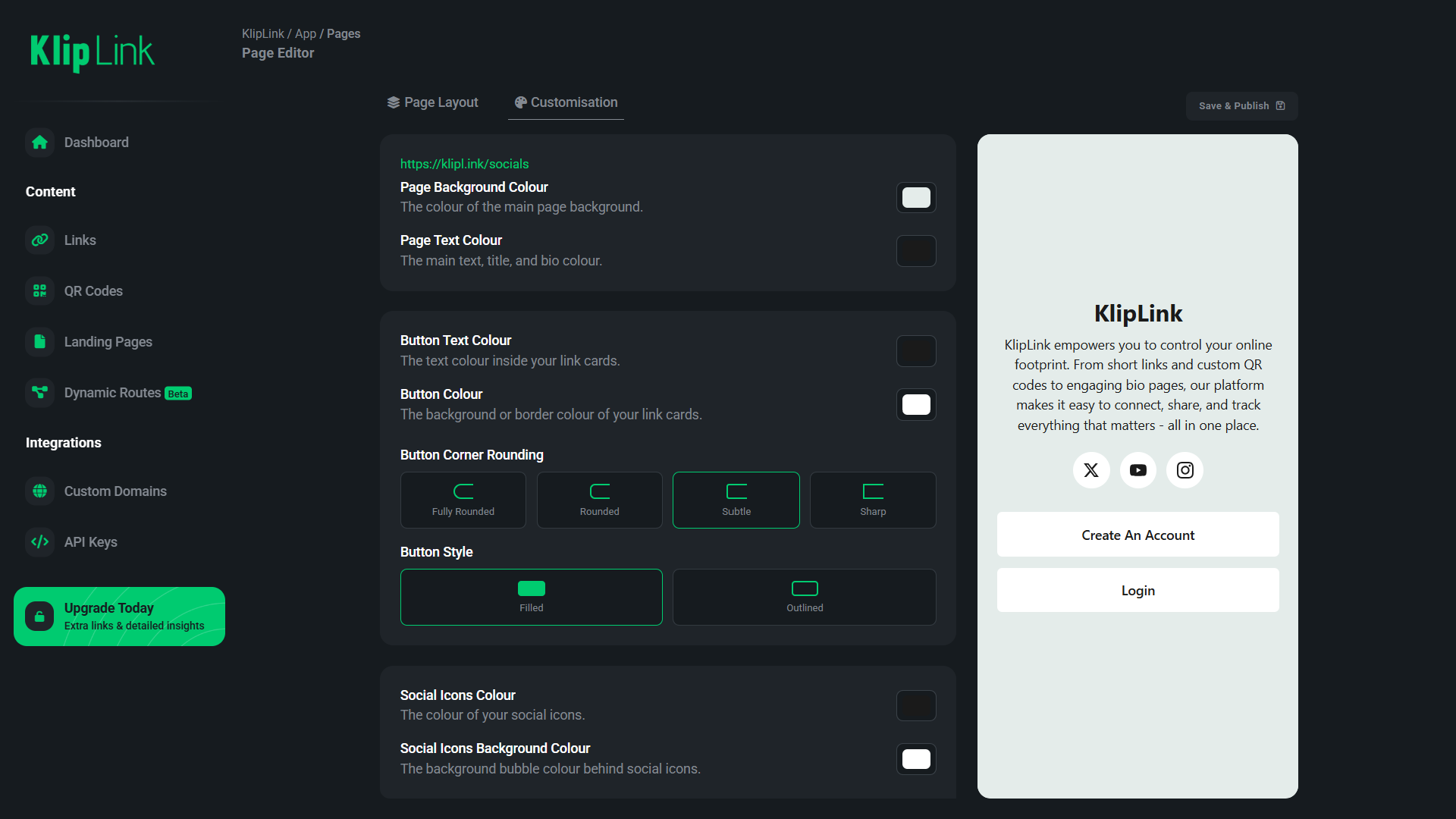
Task: Open Social Icons Background Colour swatch
Action: click(x=916, y=759)
